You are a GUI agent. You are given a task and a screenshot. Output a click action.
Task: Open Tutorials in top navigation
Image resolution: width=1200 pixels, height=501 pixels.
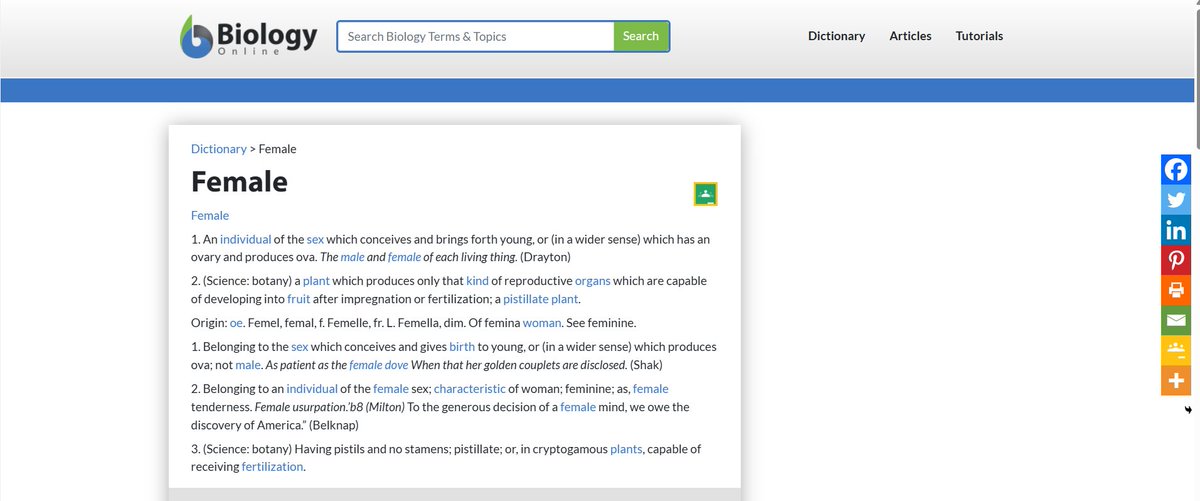coord(979,36)
